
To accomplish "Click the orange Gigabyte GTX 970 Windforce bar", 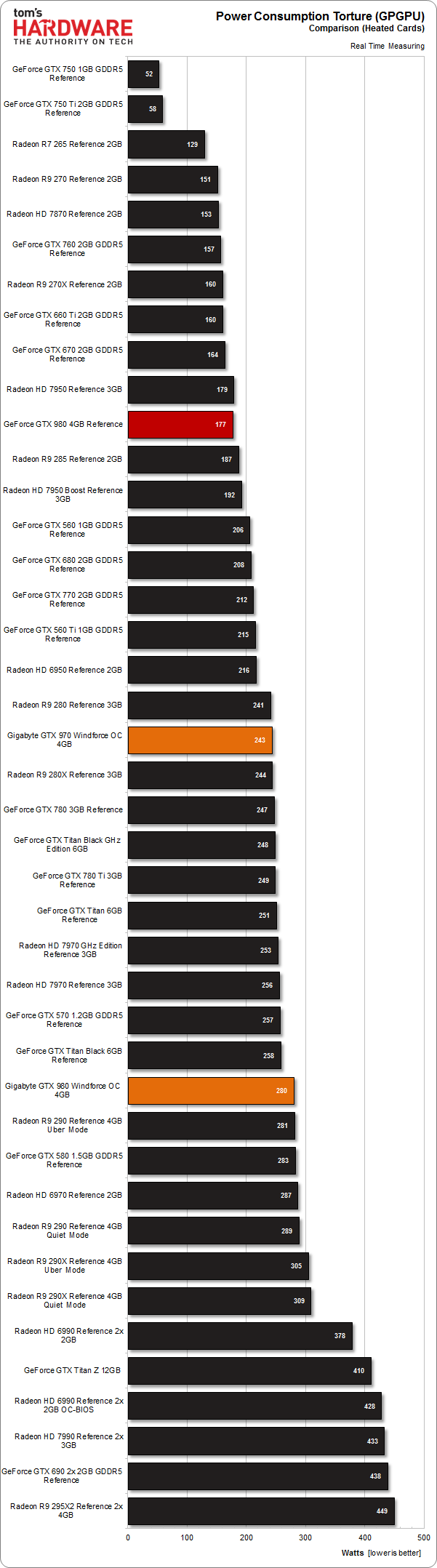I will (200, 740).
